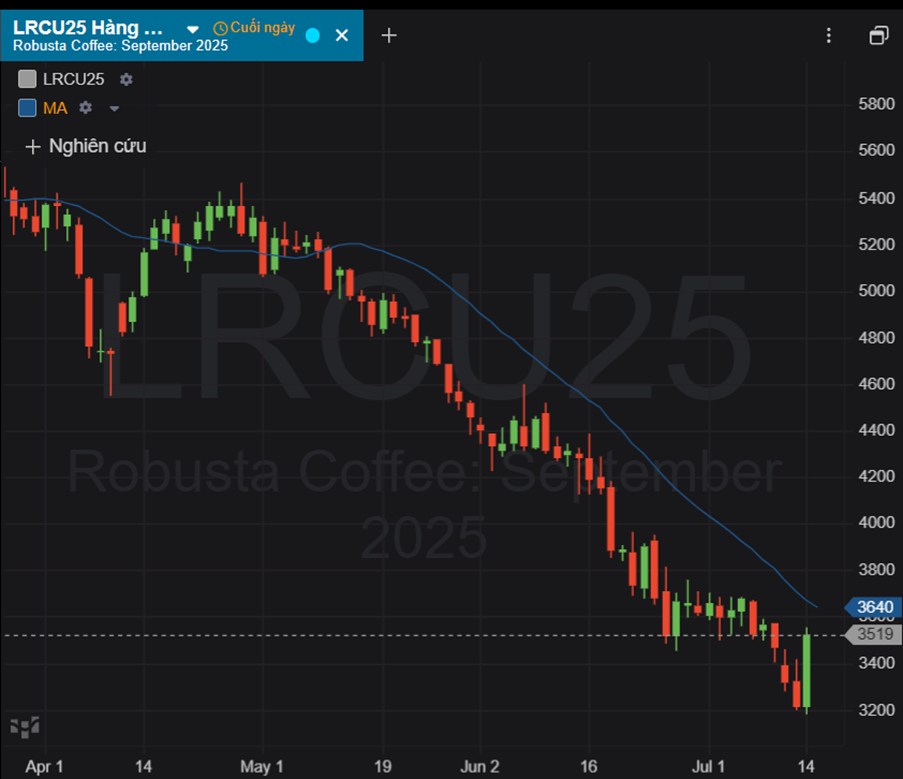The height and width of the screenshot is (779, 903).
Task: Add a new chart tab with plus icon
Action: 389,35
